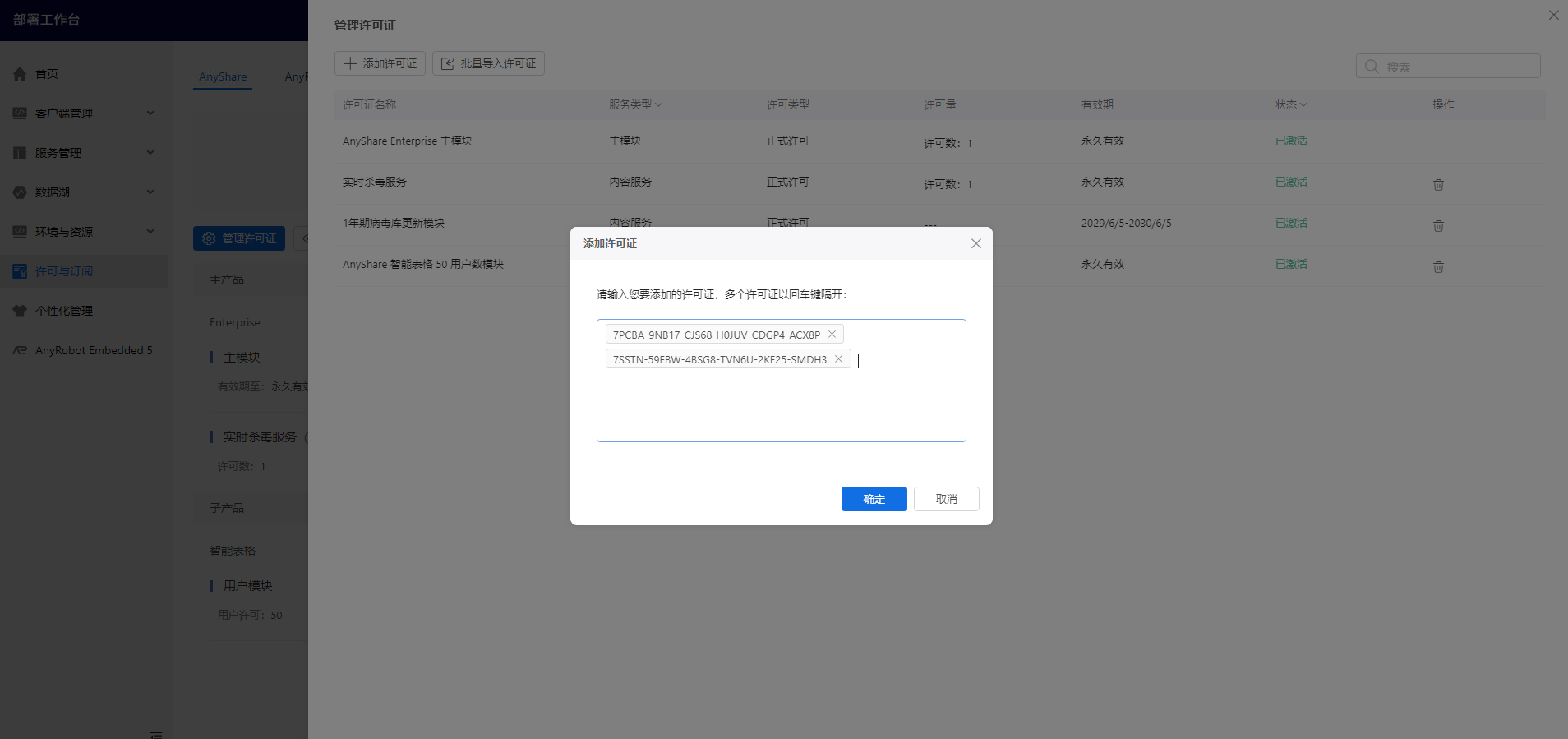Click the 搜索 license search field
Image resolution: width=1568 pixels, height=739 pixels.
1448,66
